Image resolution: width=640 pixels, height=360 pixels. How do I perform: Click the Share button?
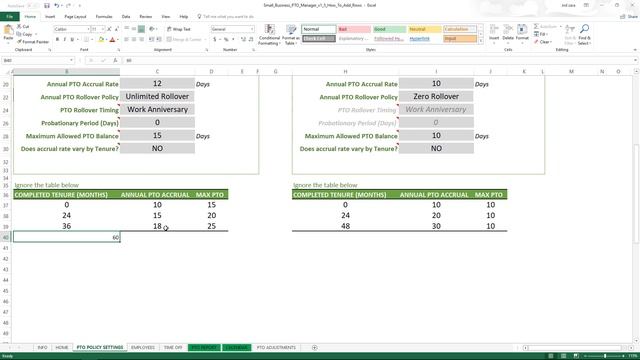tap(629, 17)
